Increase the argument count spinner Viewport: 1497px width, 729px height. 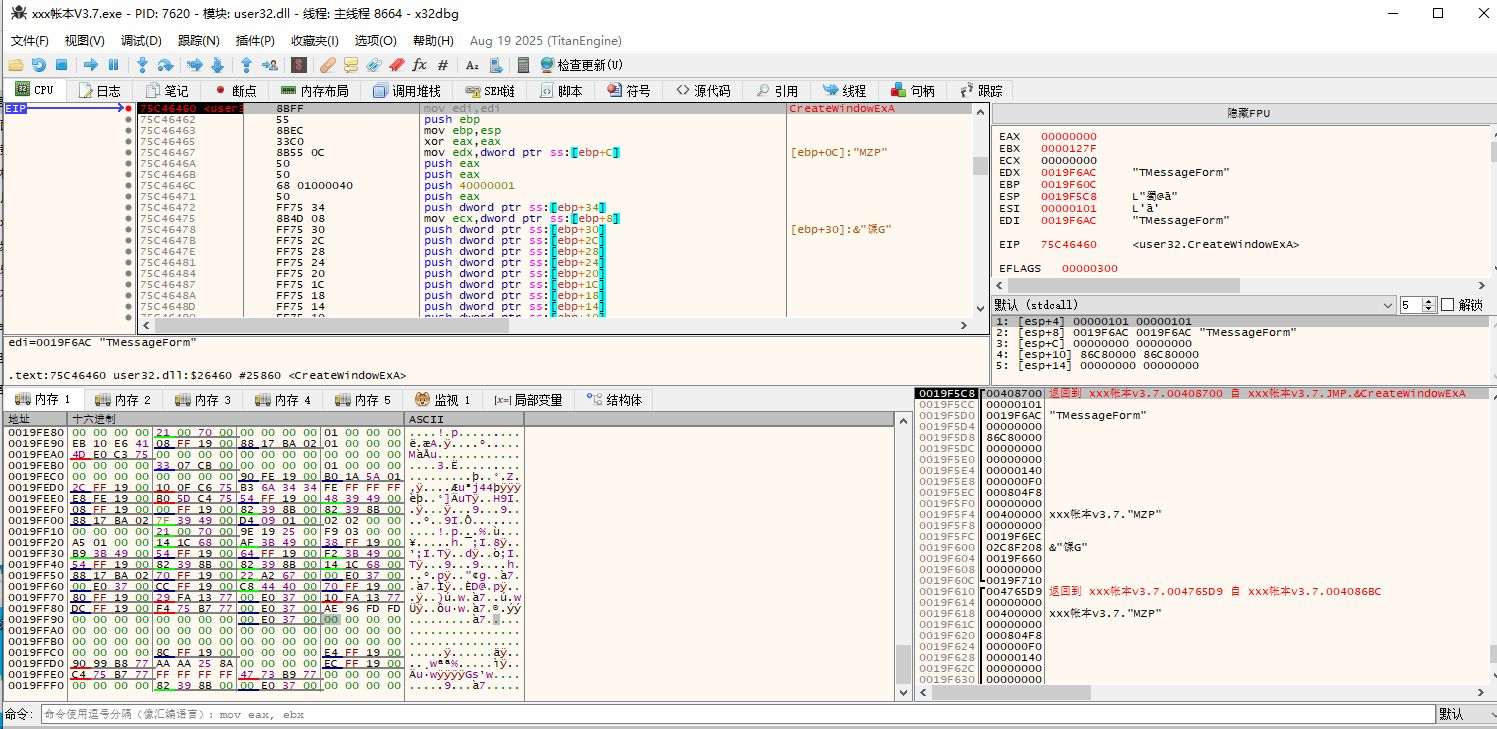pos(1428,300)
